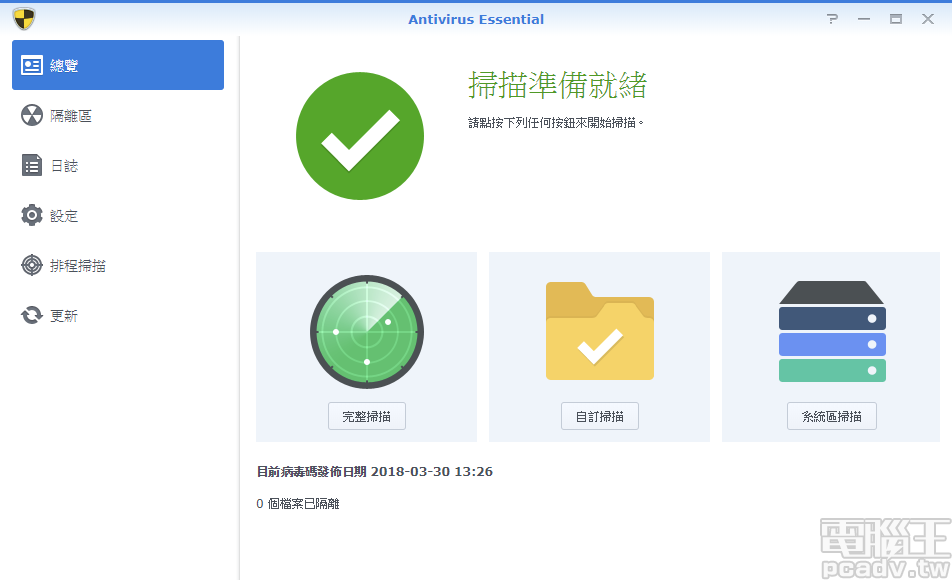Click the 設定 settings gear icon
Viewport: 952px width, 580px height.
click(30, 215)
